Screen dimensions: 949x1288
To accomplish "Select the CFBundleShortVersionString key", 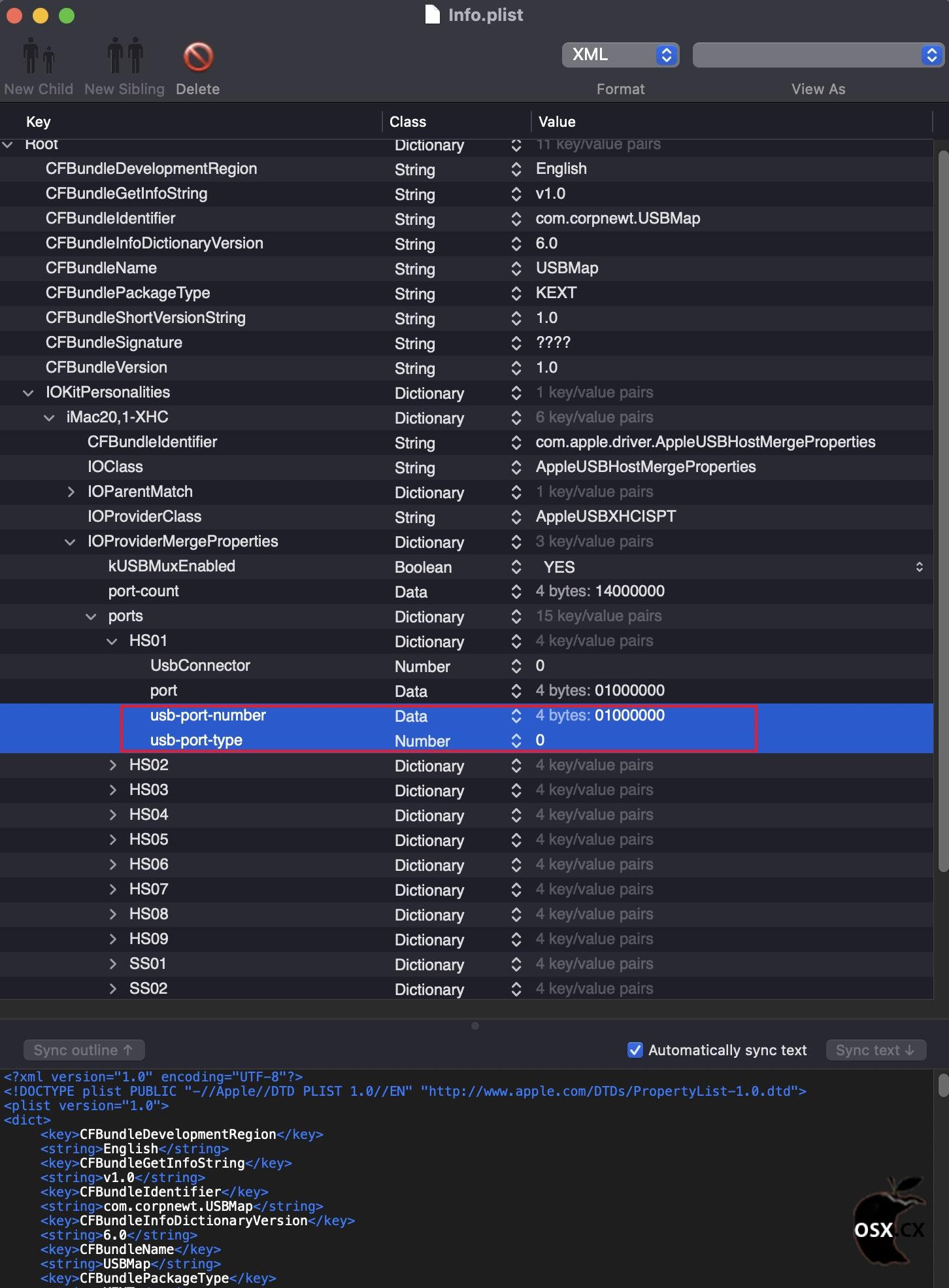I will point(146,318).
